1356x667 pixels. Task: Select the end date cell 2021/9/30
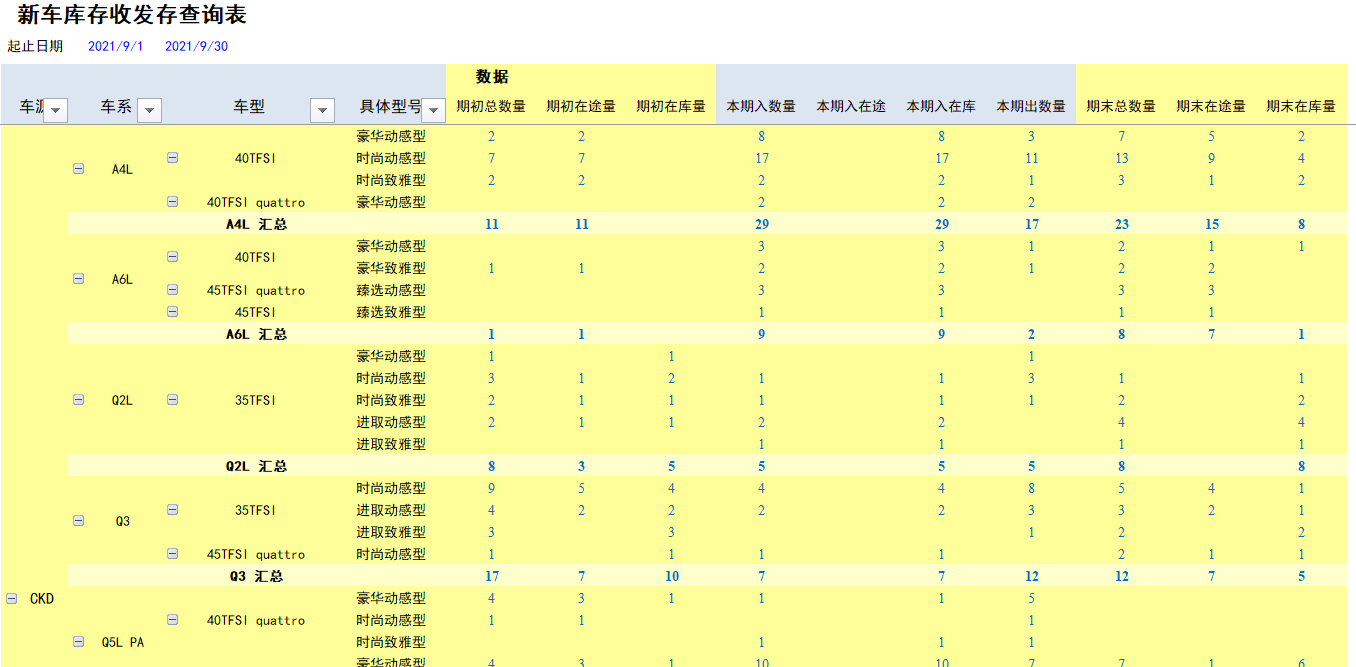point(196,45)
